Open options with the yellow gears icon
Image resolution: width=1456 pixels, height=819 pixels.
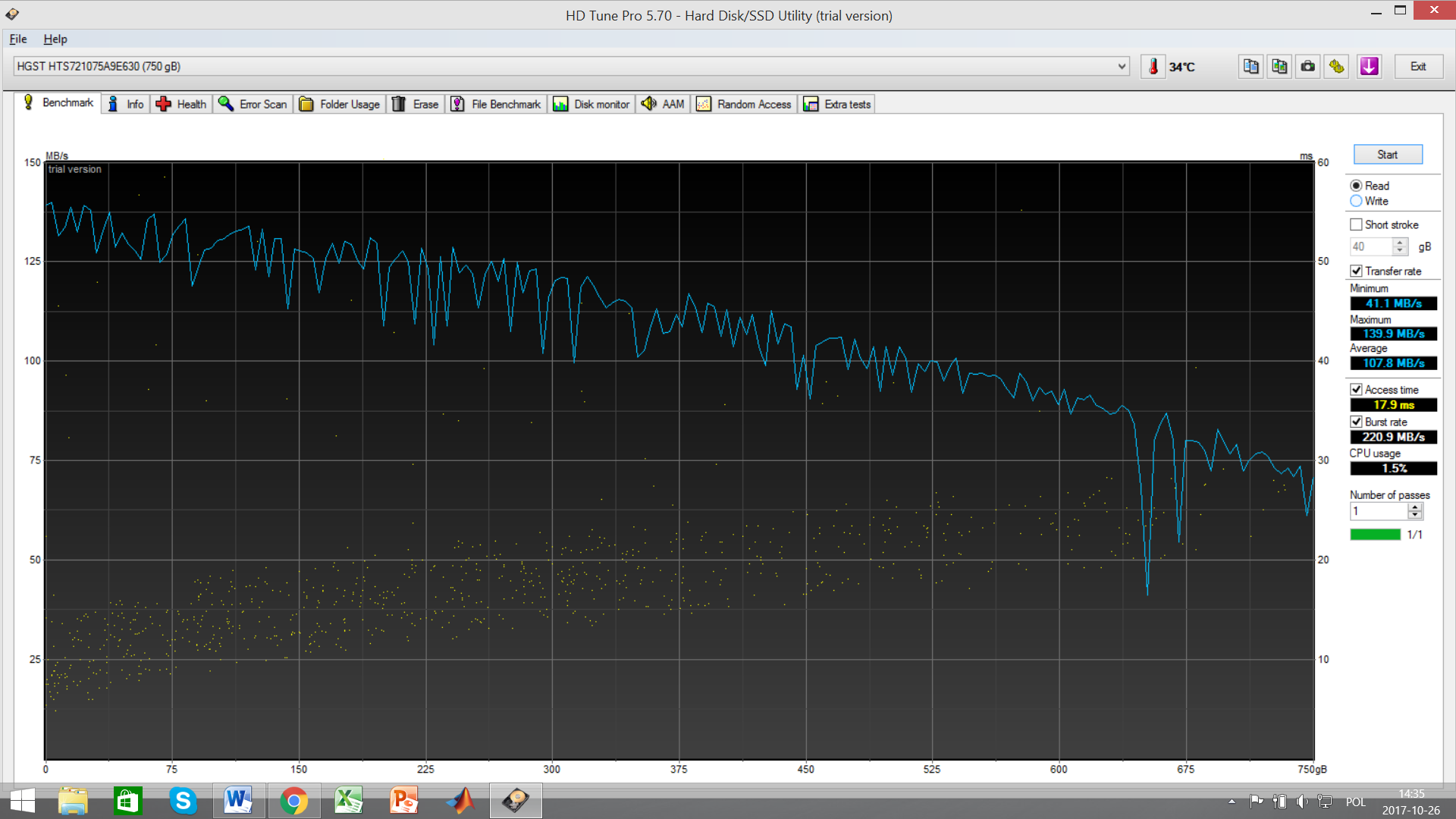pos(1336,67)
